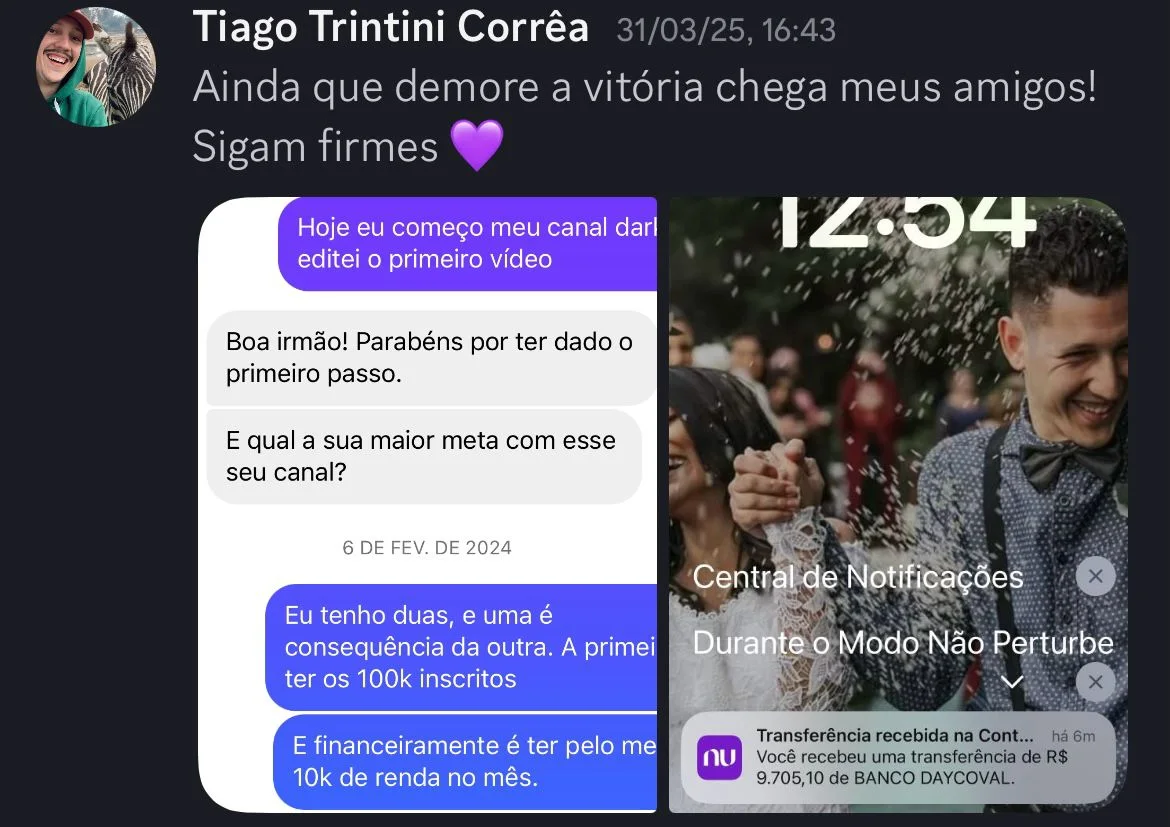The width and height of the screenshot is (1170, 827).
Task: Open the chat screenshot attachment
Action: 428,505
